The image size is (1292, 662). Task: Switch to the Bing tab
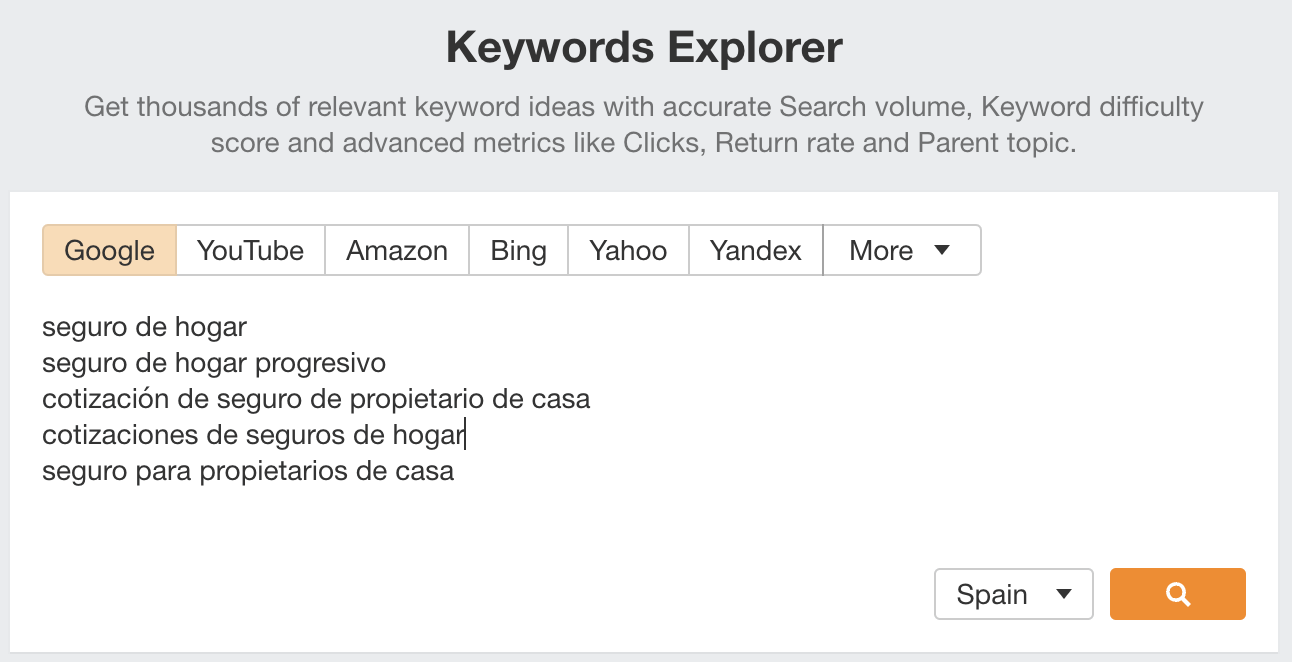tap(518, 250)
